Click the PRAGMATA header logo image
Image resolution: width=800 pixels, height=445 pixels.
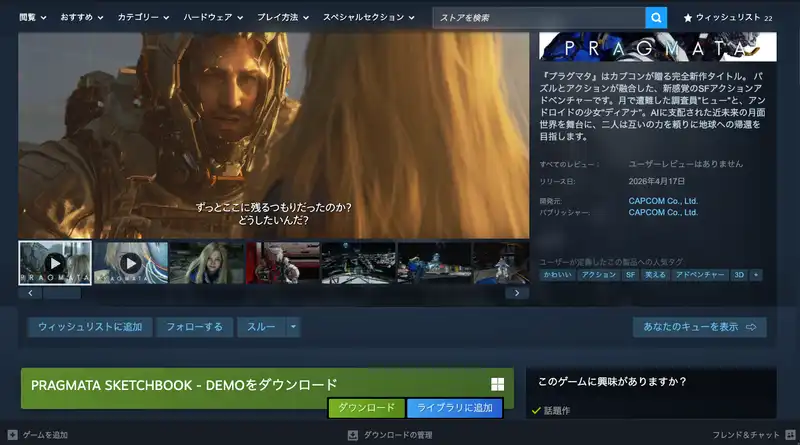pyautogui.click(x=658, y=47)
